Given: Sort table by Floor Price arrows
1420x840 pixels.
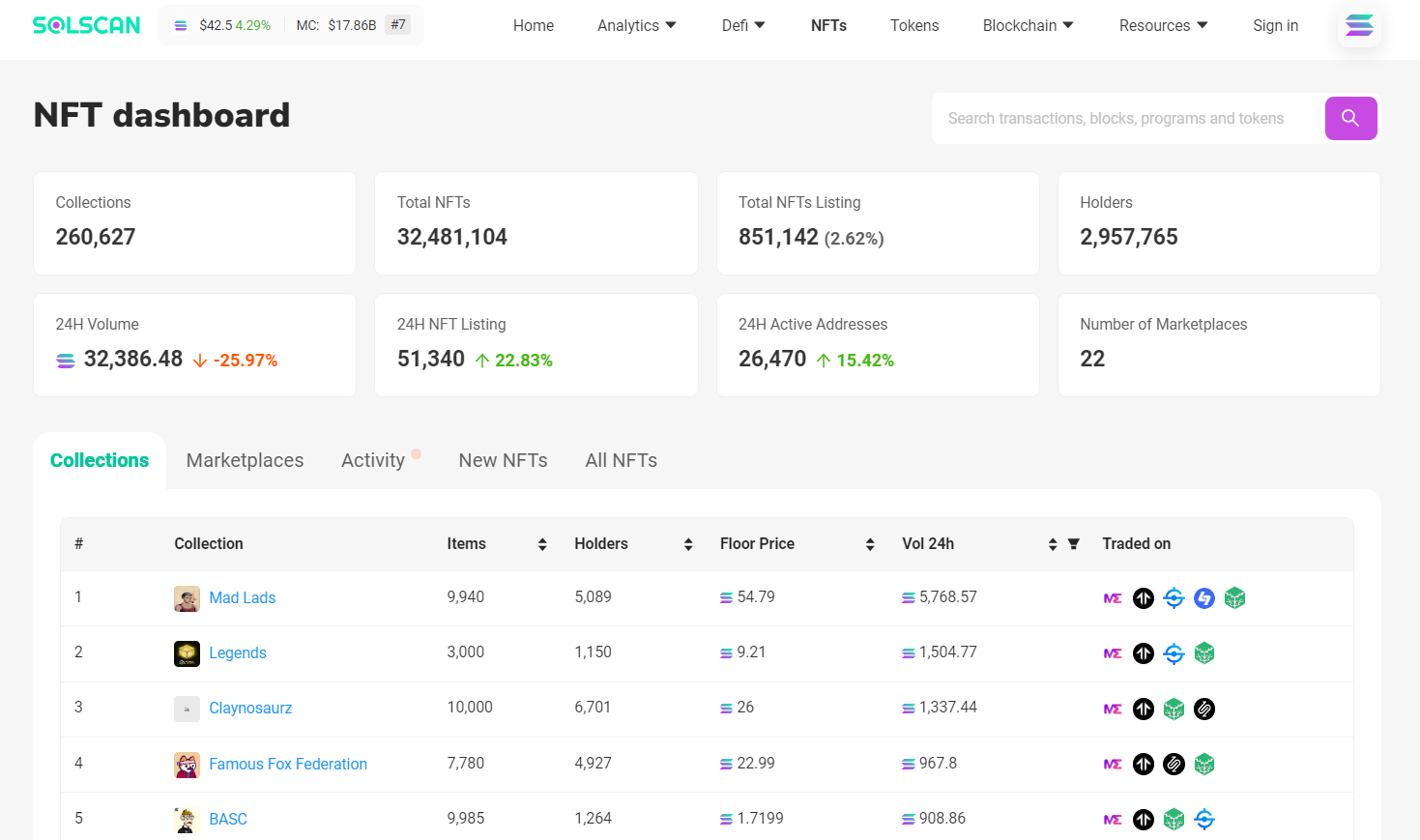Looking at the screenshot, I should (870, 544).
